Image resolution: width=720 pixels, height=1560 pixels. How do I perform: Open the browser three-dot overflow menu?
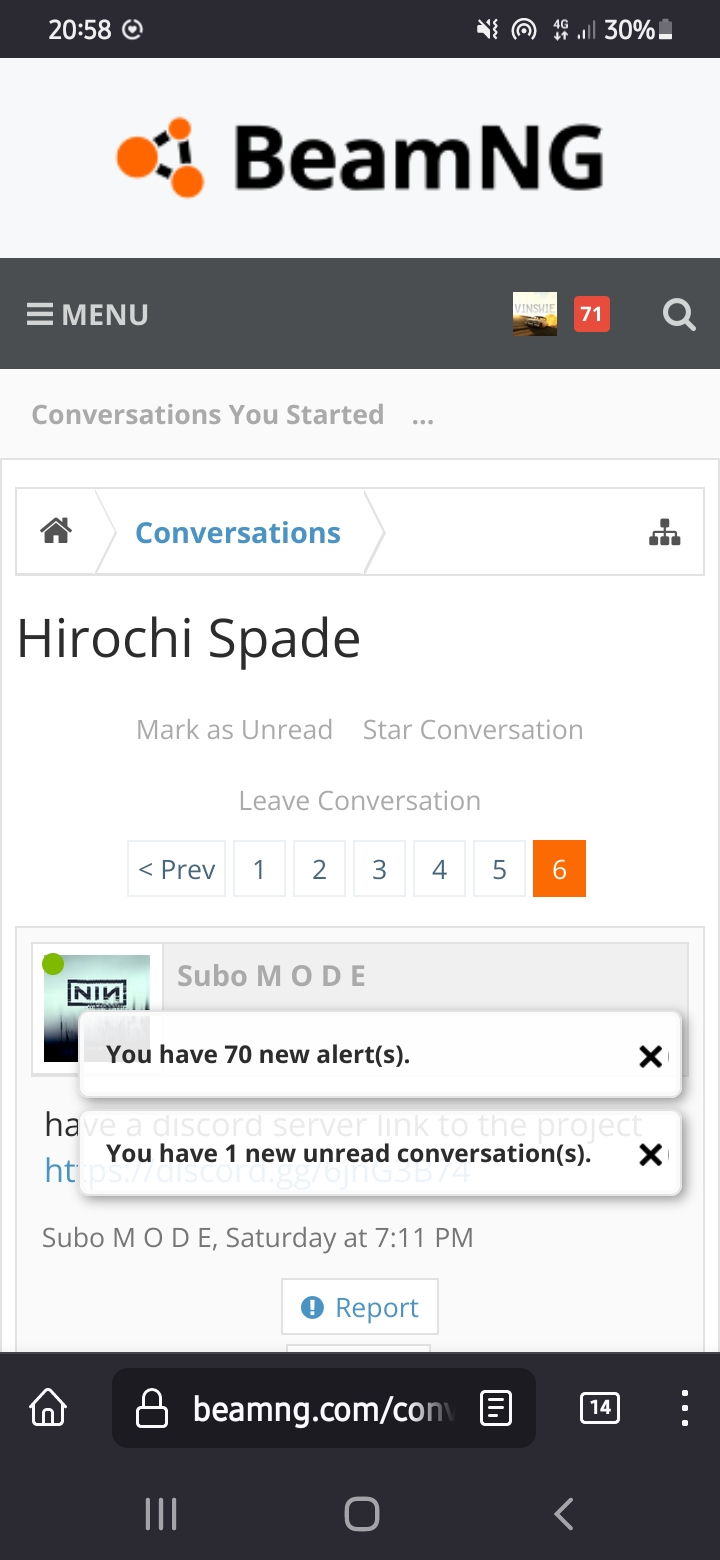(684, 1408)
